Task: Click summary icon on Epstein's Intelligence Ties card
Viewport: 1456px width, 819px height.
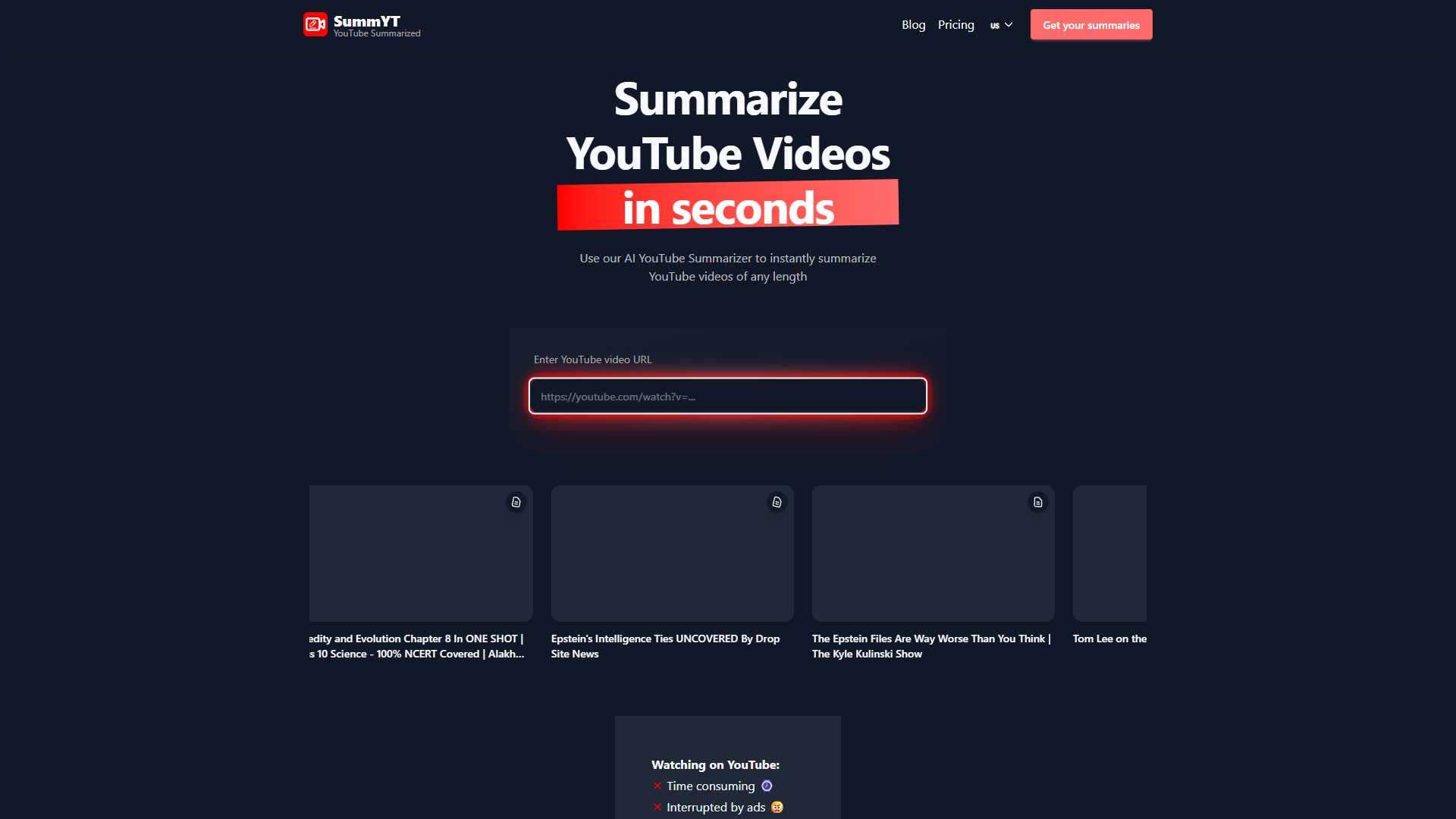Action: 777,502
